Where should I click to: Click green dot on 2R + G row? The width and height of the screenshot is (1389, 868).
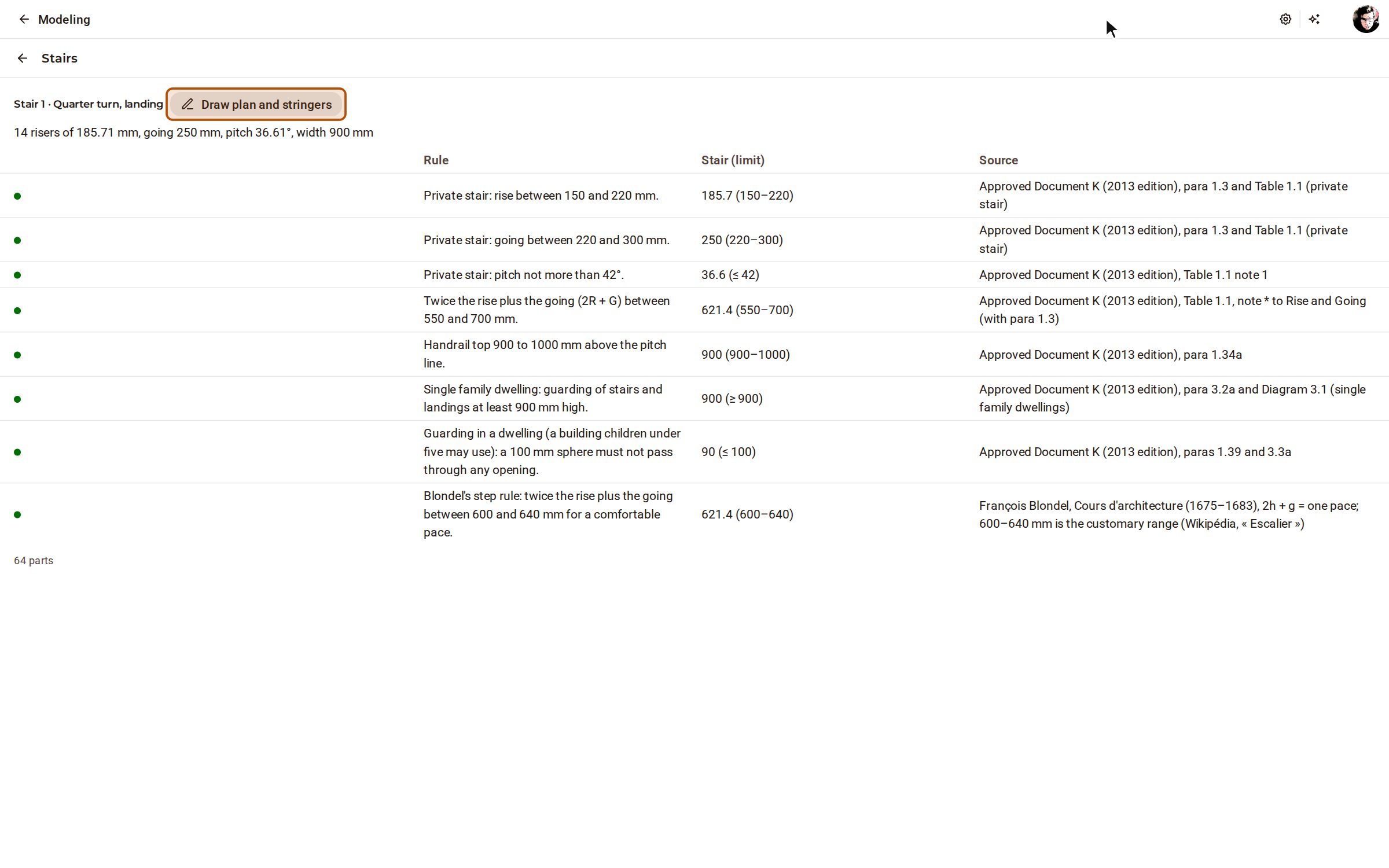[17, 311]
